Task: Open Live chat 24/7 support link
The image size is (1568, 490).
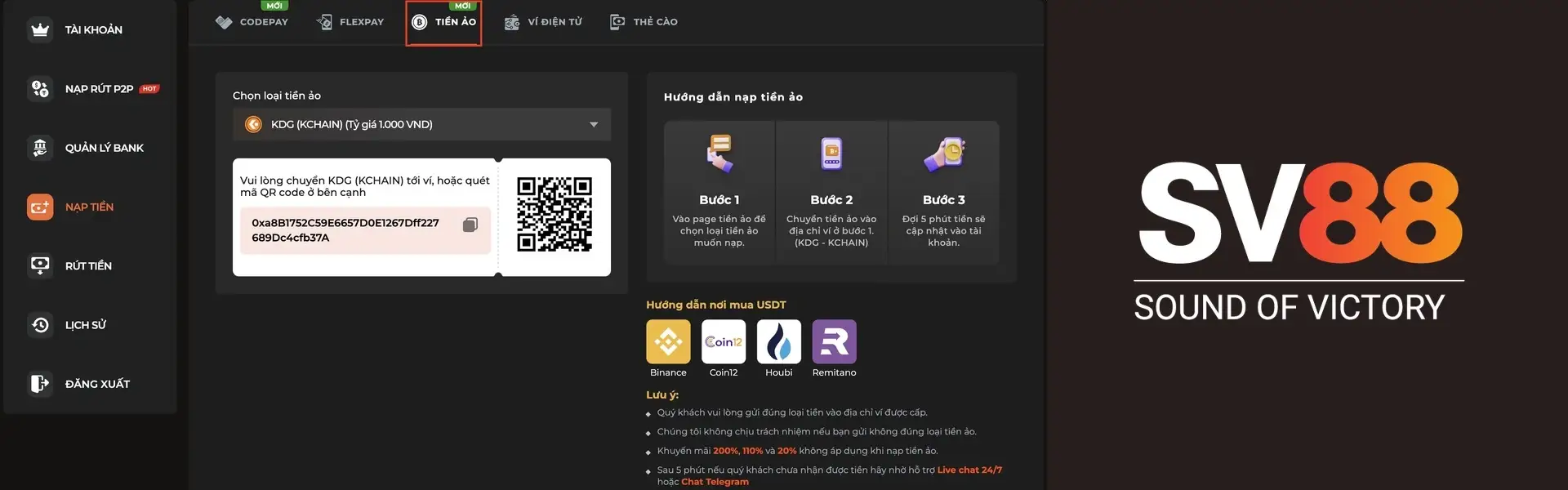Action: tap(969, 470)
